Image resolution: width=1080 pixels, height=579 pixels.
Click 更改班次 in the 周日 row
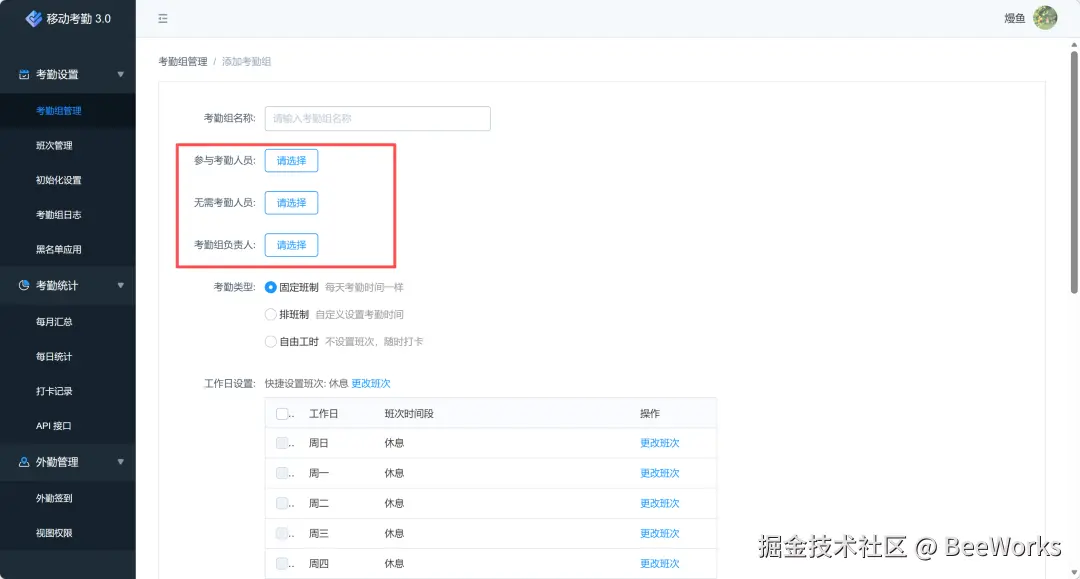click(x=659, y=443)
